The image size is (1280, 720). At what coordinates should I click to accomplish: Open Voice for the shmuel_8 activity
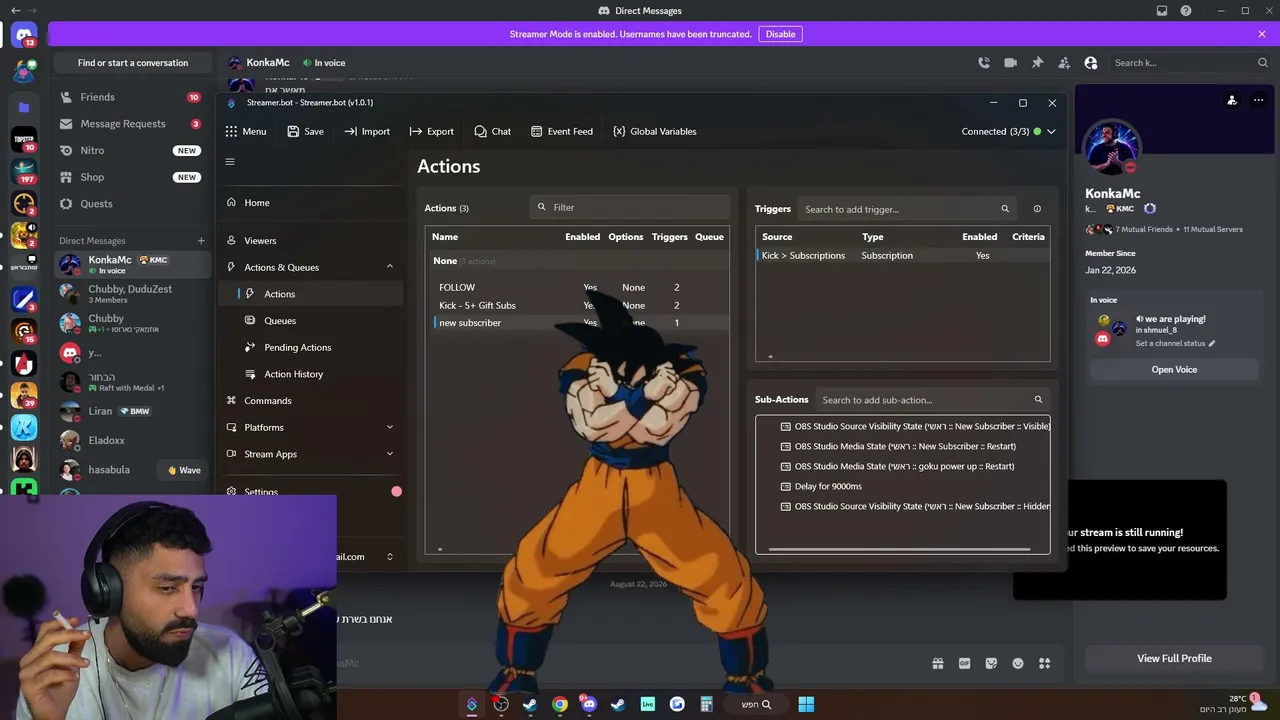coord(1174,370)
